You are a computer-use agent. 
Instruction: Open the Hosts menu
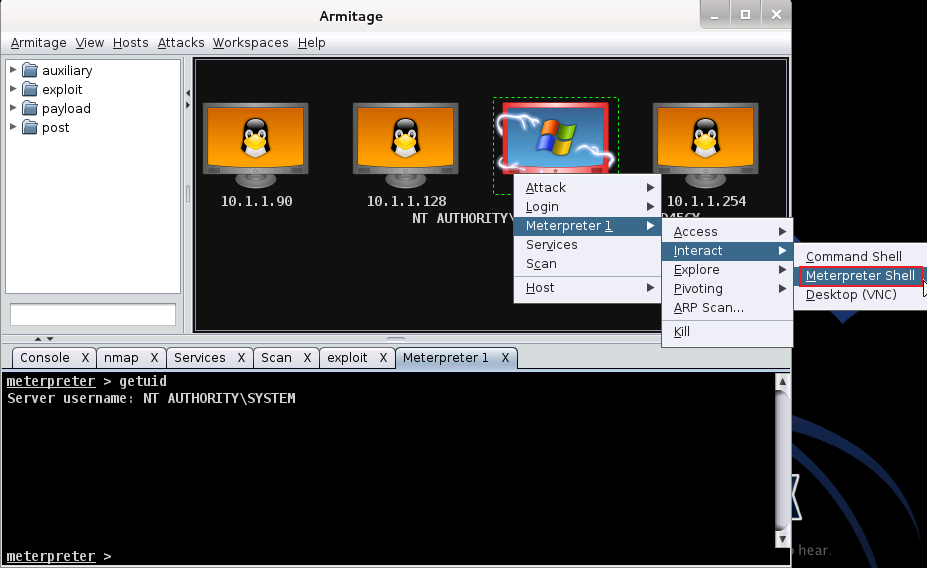pyautogui.click(x=131, y=43)
